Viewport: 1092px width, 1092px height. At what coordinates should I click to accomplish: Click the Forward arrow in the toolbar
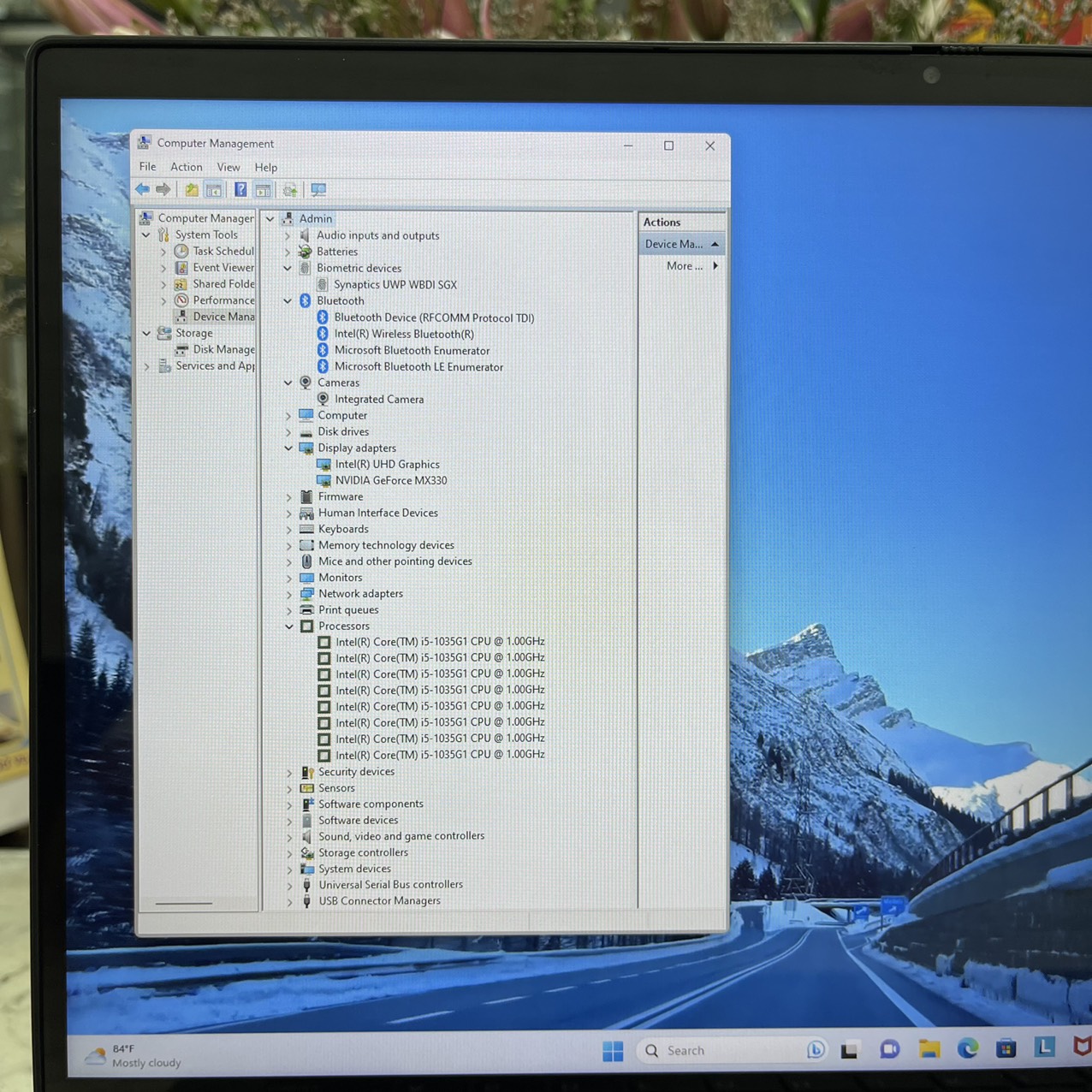[x=163, y=189]
